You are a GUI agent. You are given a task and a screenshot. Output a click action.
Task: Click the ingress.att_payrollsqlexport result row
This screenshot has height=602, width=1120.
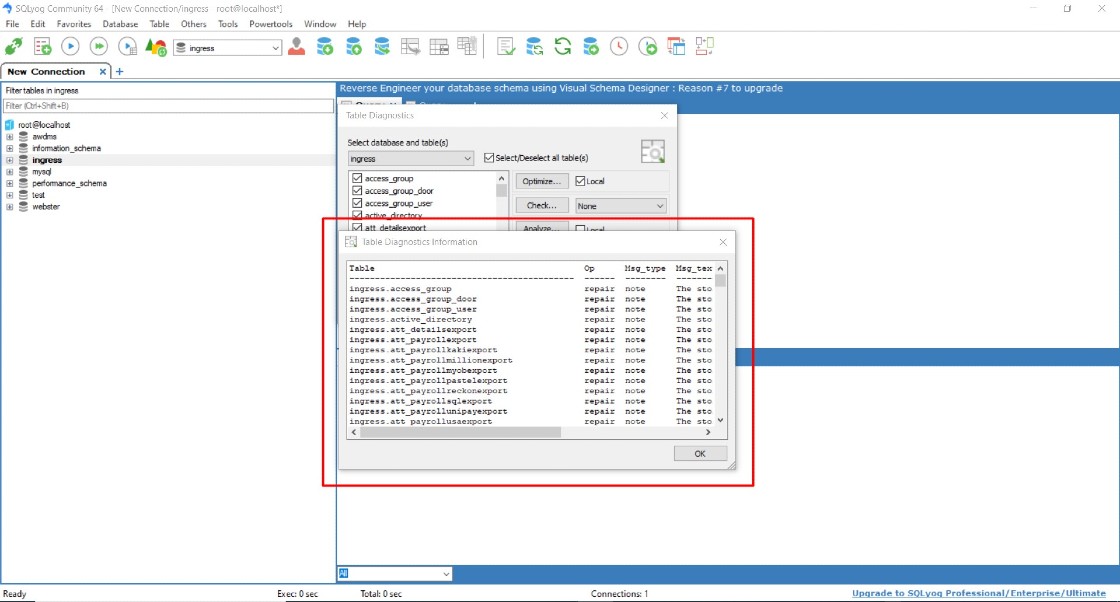[x=531, y=401]
